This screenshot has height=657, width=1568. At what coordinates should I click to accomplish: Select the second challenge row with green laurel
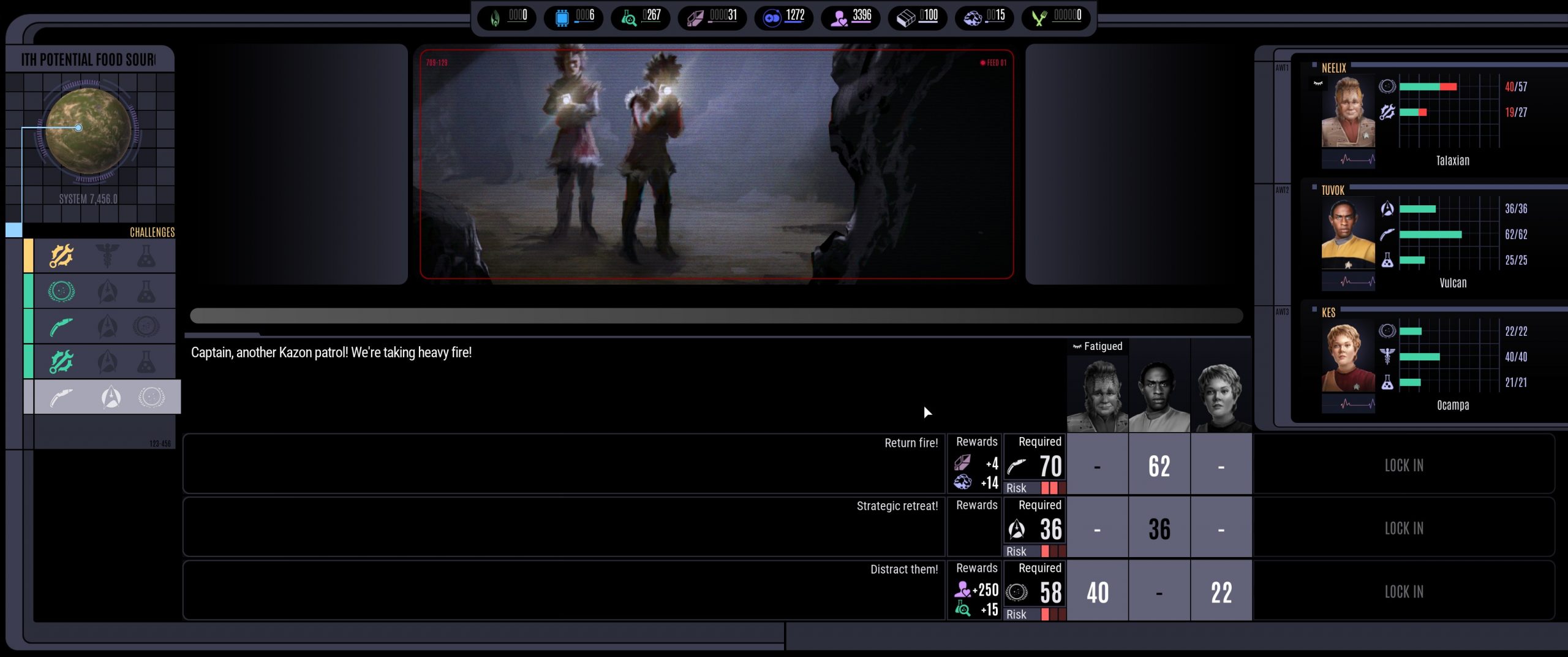(101, 291)
